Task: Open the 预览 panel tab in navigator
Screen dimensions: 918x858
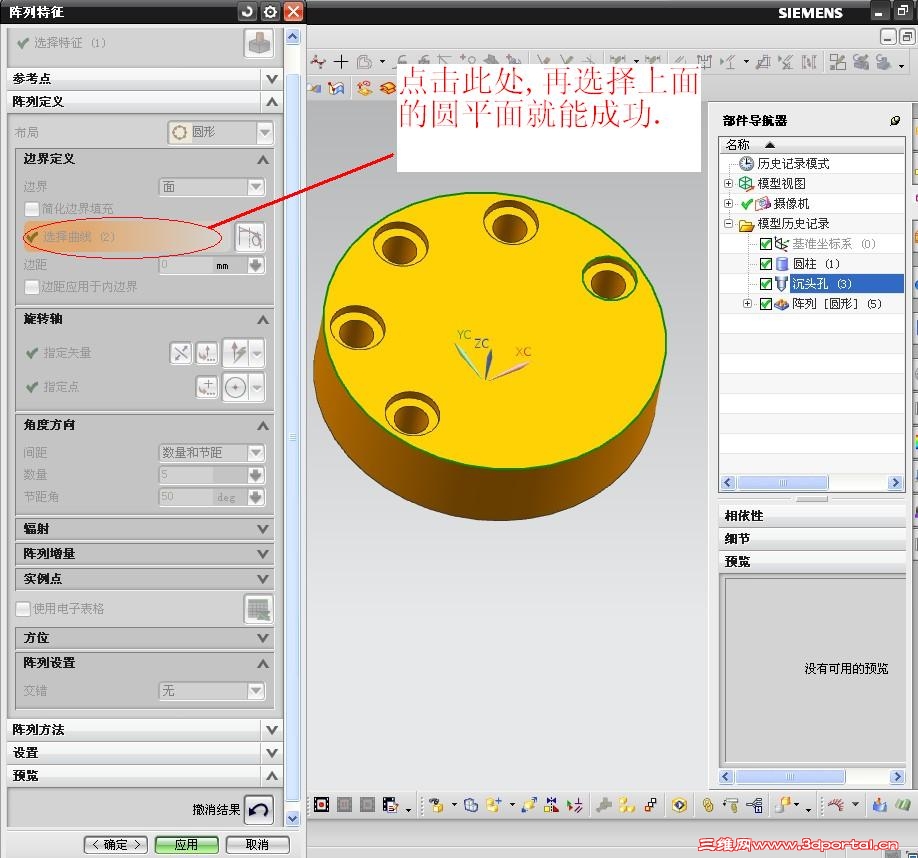Action: (812, 562)
